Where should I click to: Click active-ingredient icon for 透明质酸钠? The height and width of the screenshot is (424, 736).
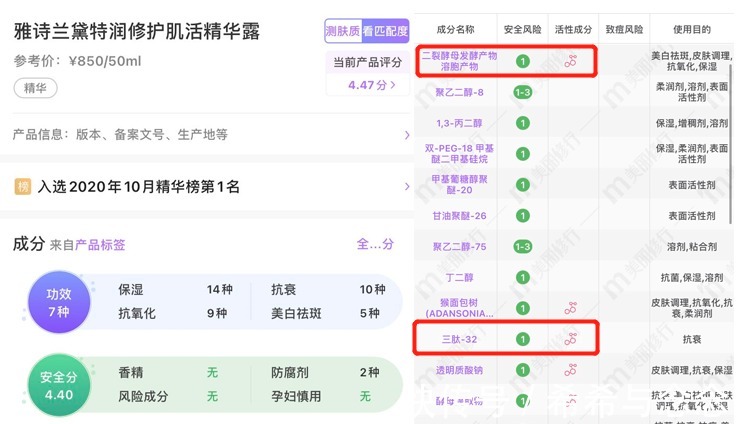coord(570,370)
